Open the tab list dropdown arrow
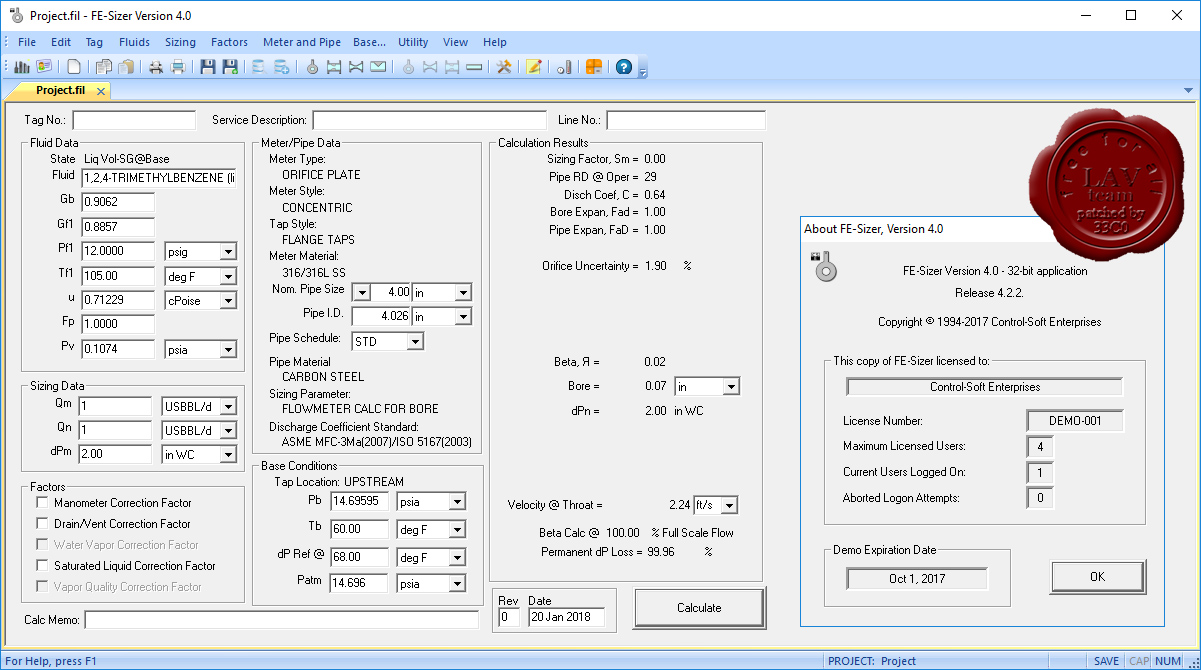Viewport: 1201px width, 670px height. point(1188,90)
